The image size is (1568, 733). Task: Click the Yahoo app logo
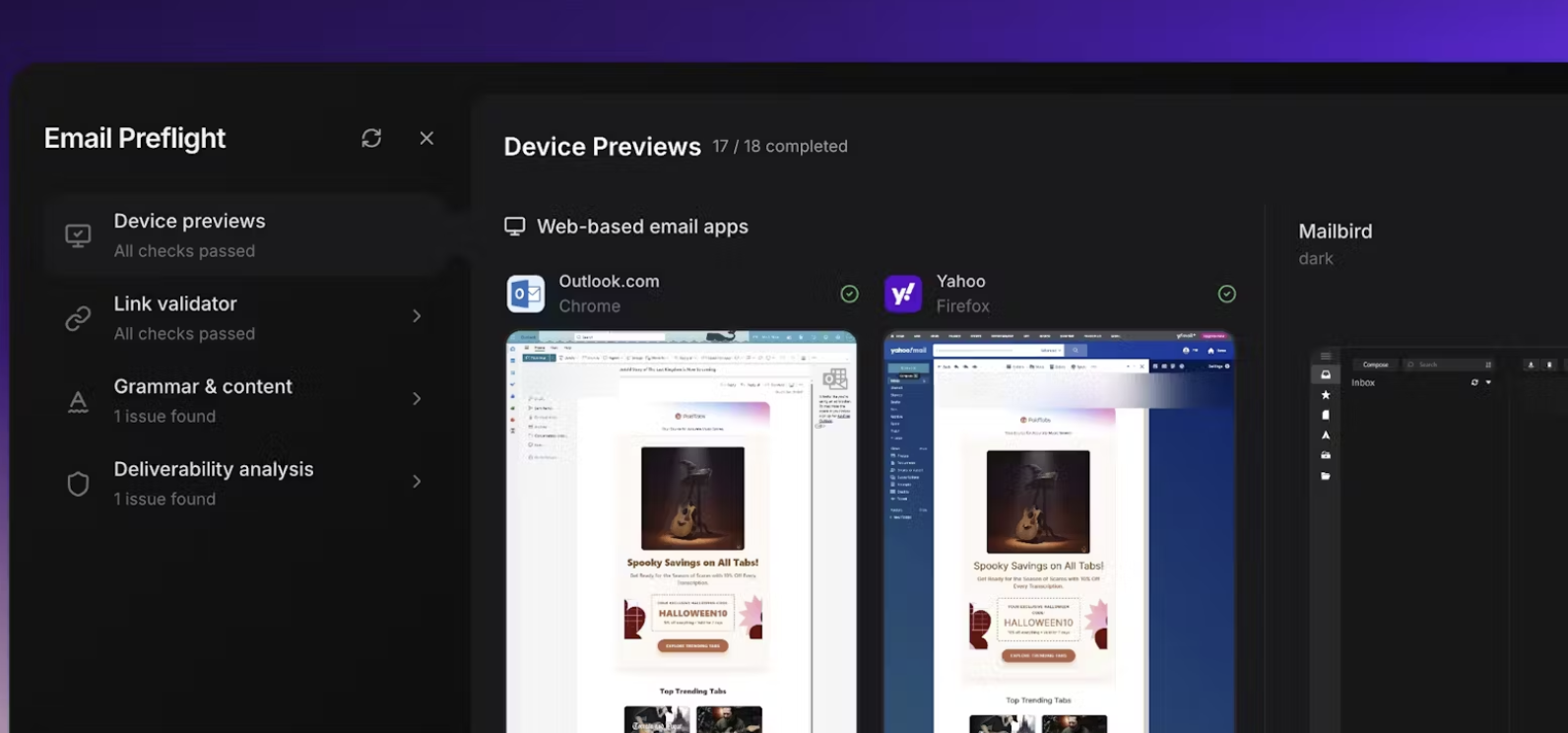(x=903, y=294)
